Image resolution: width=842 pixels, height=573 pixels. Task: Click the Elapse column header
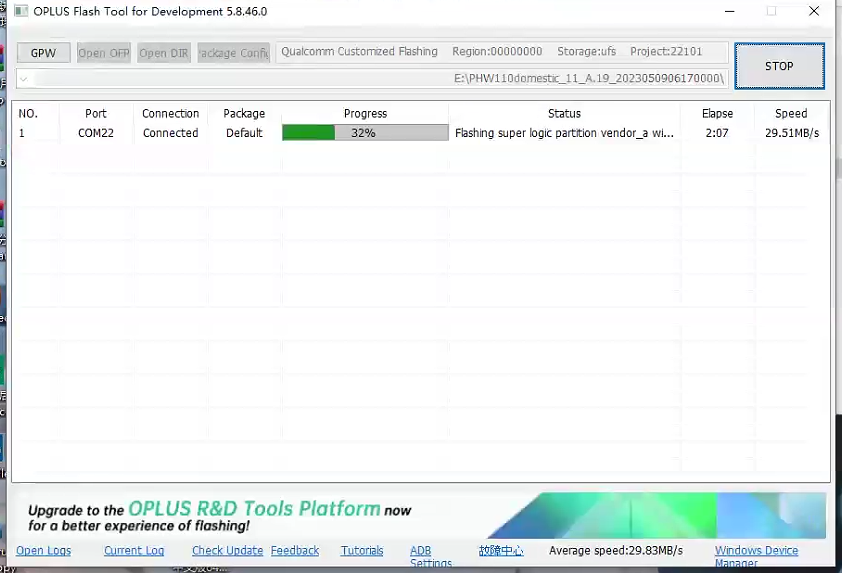[x=717, y=113]
